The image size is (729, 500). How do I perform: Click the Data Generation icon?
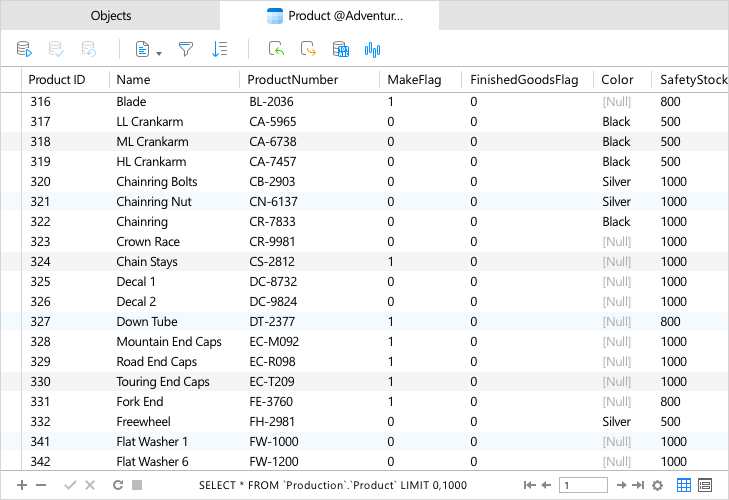click(x=341, y=49)
